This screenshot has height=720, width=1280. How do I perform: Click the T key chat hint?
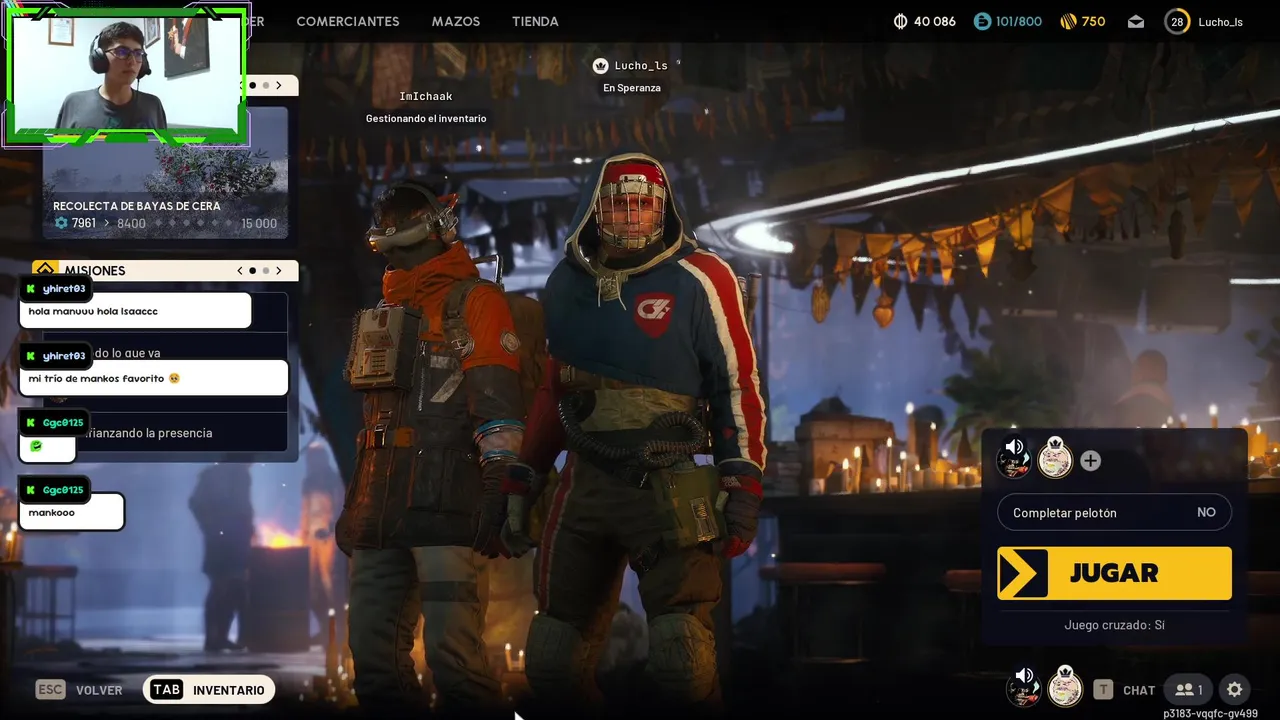[1103, 689]
